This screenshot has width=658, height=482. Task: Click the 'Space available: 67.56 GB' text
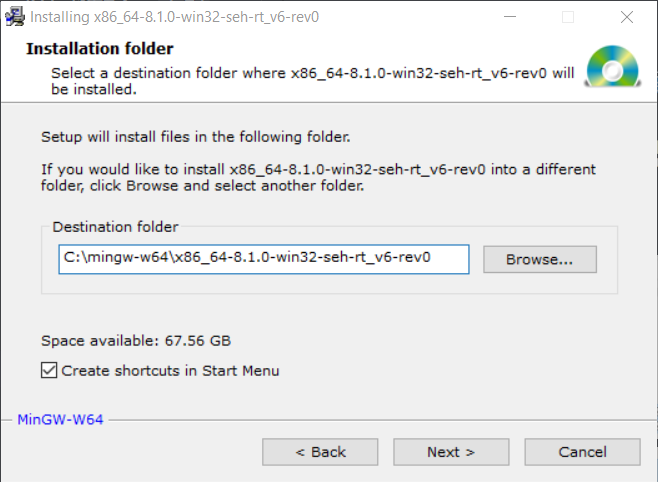[x=136, y=341]
